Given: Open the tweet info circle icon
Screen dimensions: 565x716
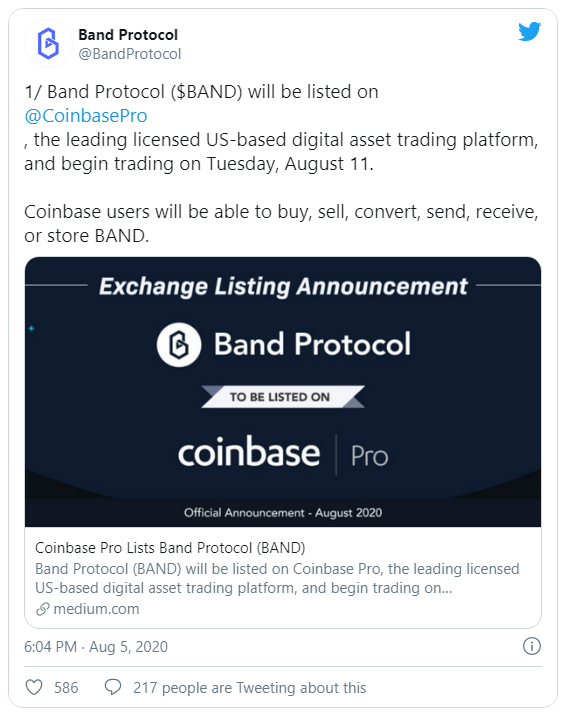Looking at the screenshot, I should (532, 646).
